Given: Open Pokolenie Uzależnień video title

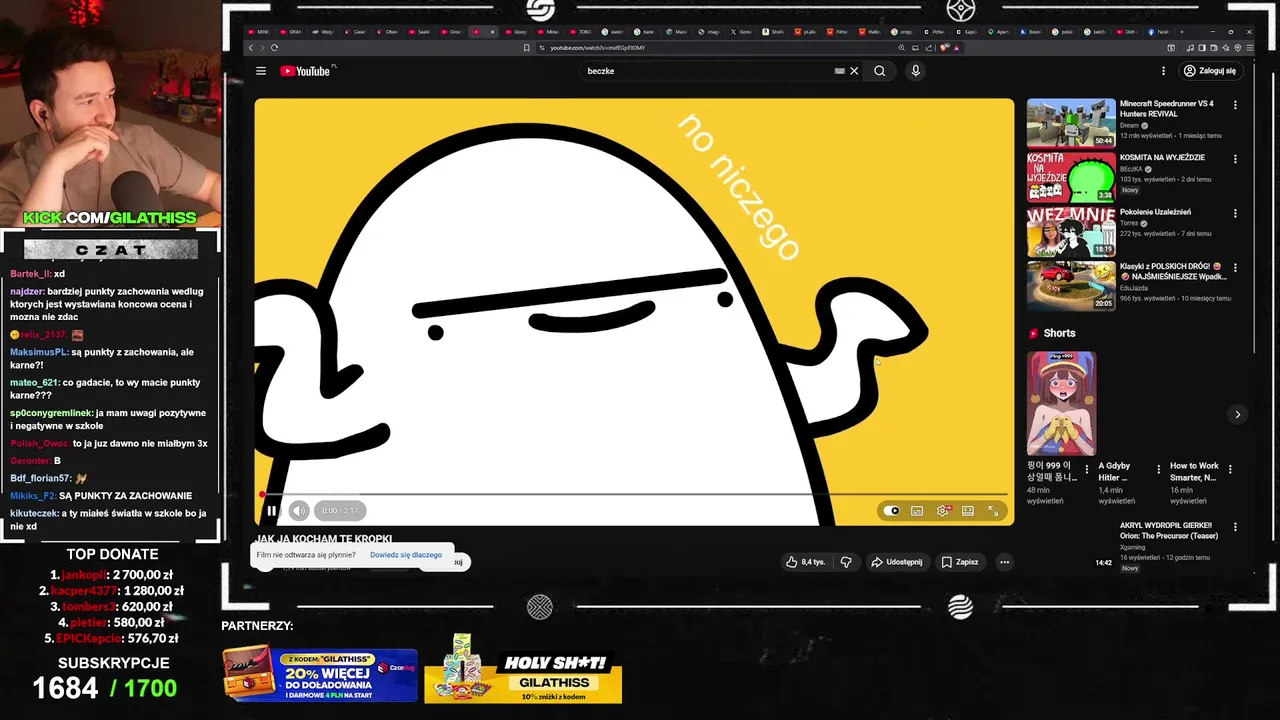Looking at the screenshot, I should (1155, 212).
